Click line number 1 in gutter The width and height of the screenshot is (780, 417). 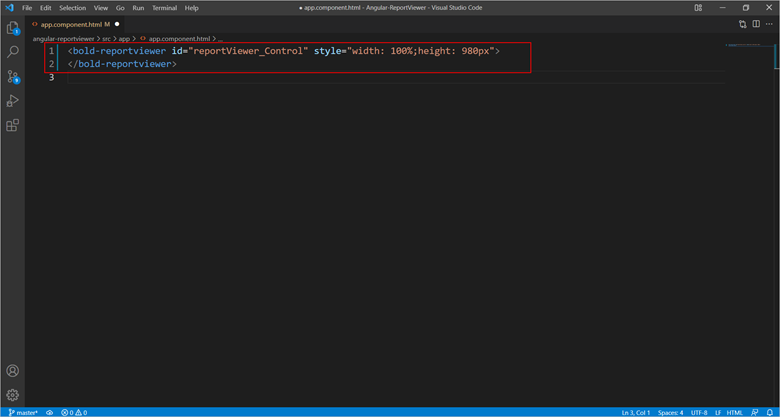click(x=51, y=51)
